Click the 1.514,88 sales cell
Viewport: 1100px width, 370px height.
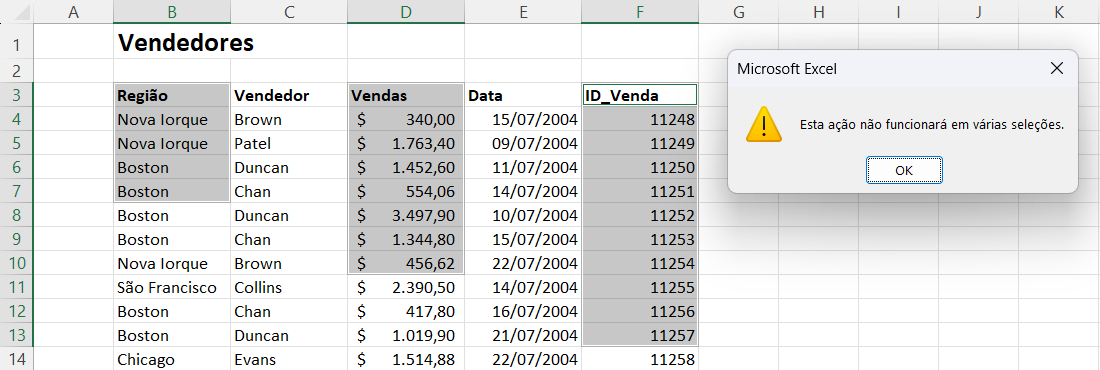[406, 359]
